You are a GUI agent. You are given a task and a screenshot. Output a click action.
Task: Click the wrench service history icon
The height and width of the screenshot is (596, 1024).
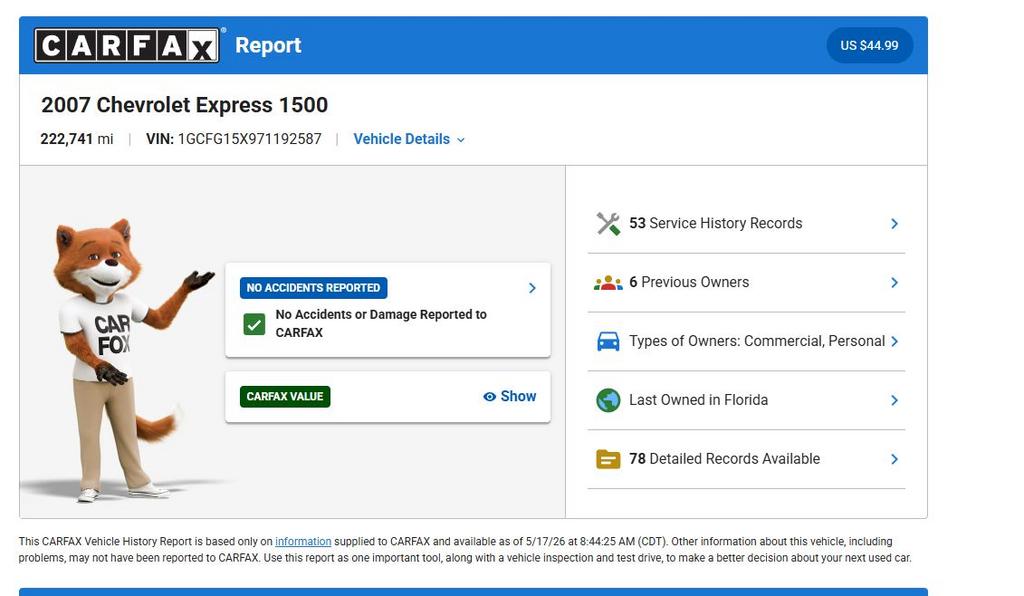click(608, 224)
